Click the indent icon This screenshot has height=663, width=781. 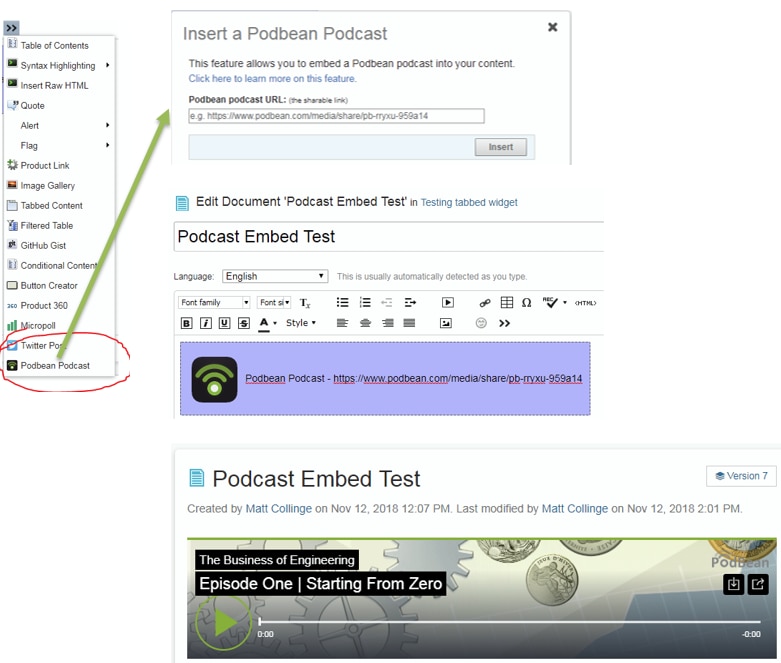pos(410,302)
